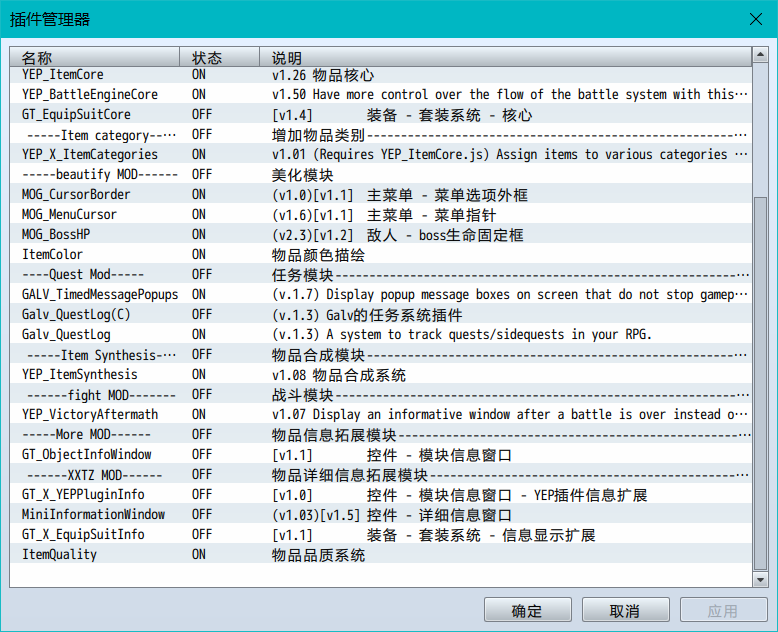Click the description v1.26 物品核心

coord(323,75)
